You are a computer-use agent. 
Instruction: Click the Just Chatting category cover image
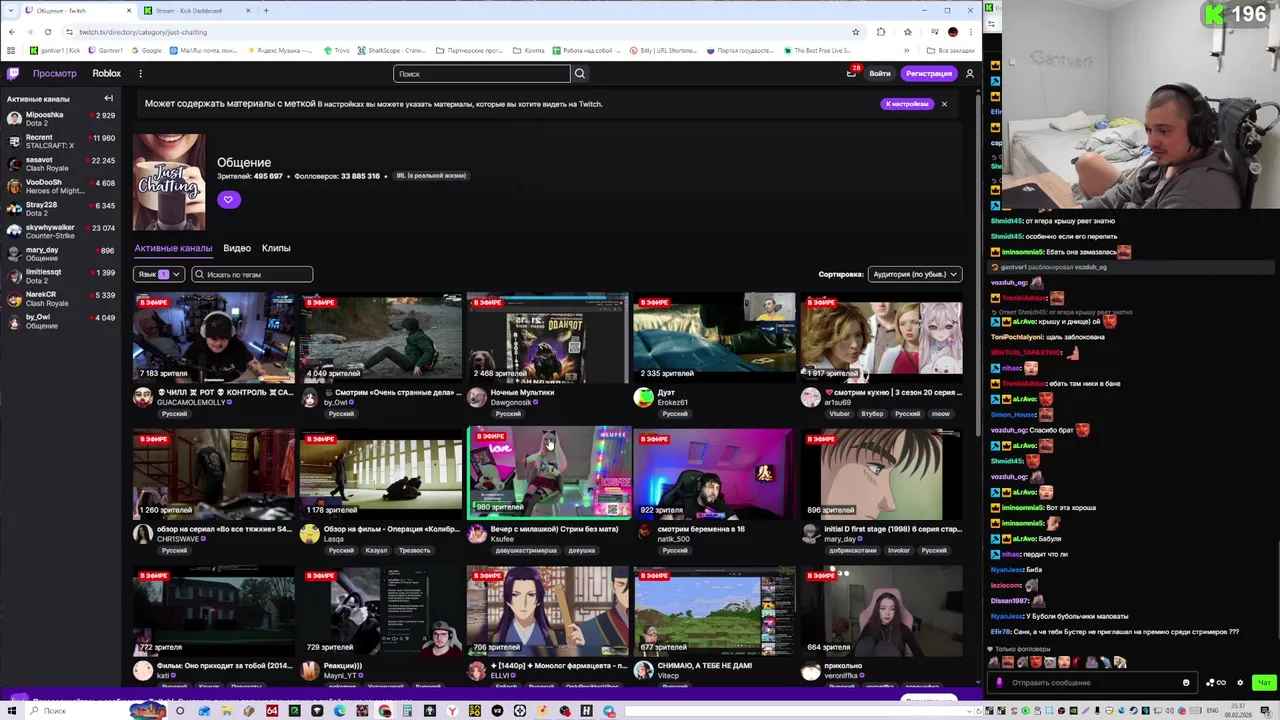tap(169, 182)
